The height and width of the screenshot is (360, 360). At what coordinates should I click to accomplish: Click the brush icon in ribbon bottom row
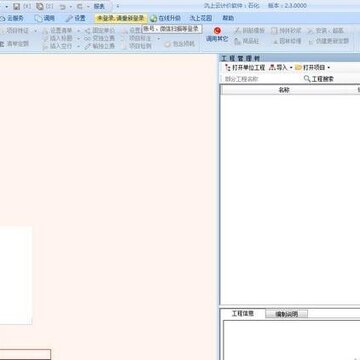88,47
